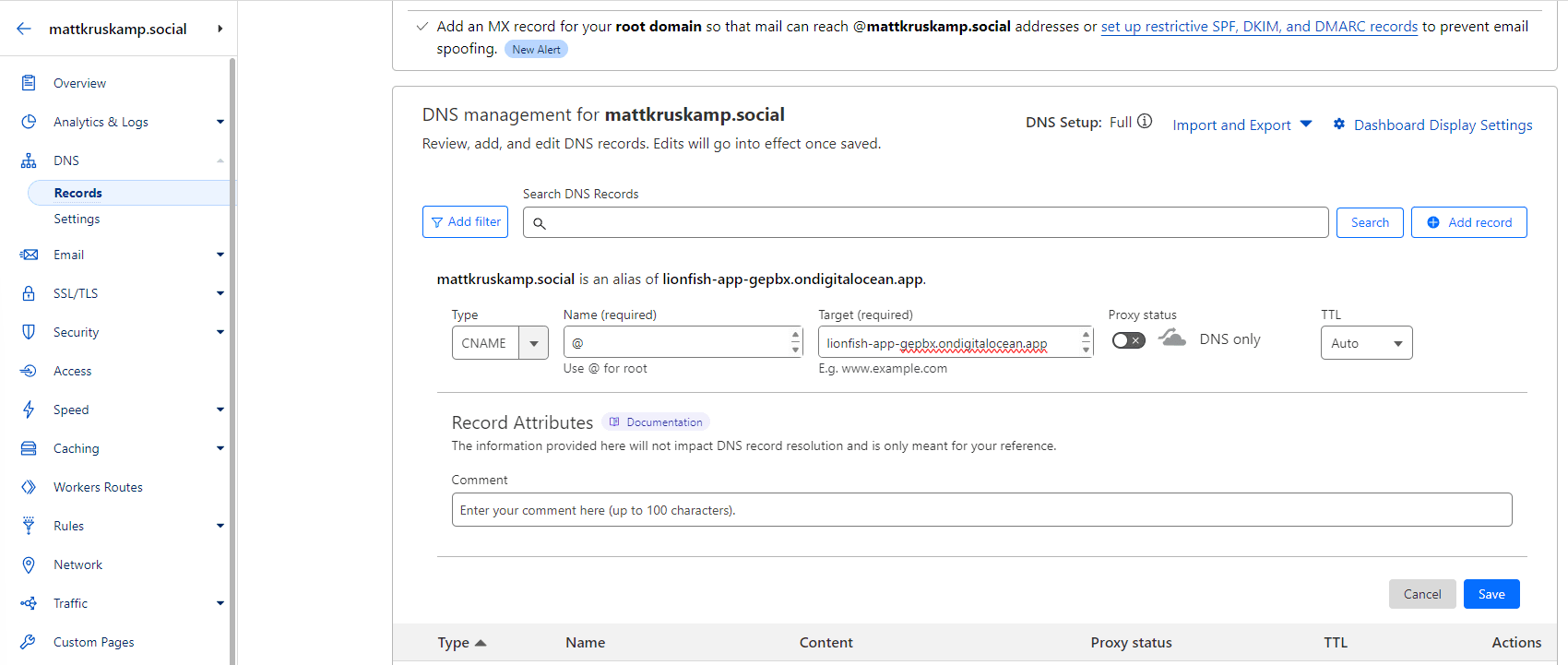
Task: Open the Network page
Action: (77, 564)
